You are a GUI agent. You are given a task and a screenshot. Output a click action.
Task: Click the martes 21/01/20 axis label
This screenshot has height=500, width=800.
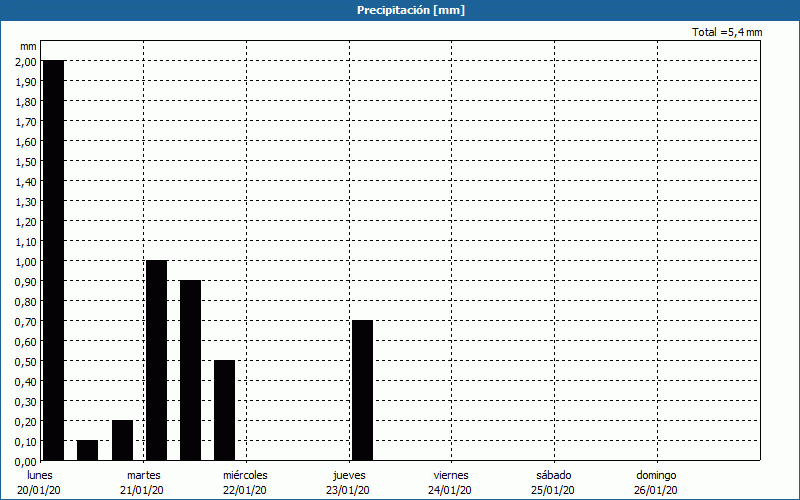pyautogui.click(x=142, y=483)
